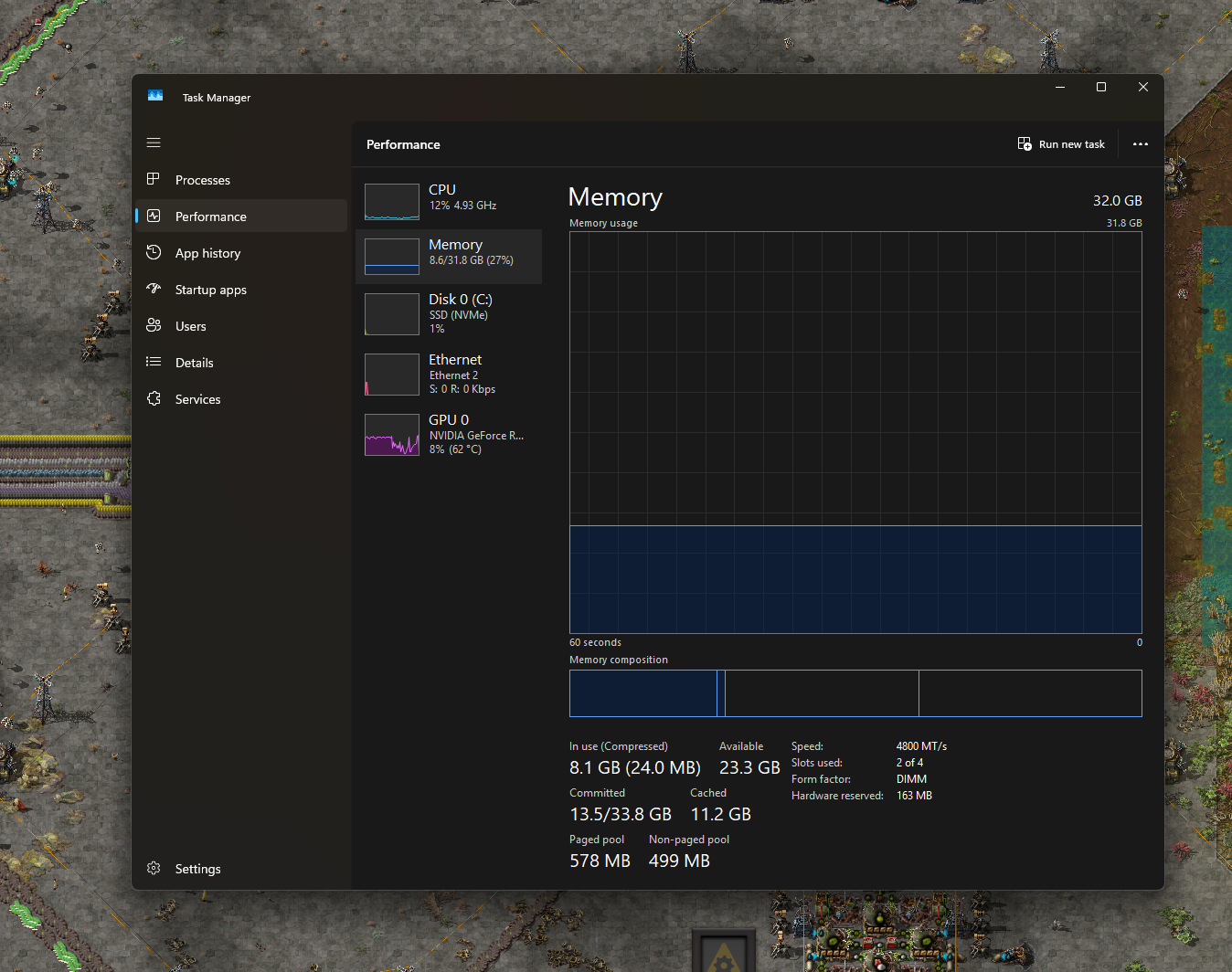Click the Startup apps gauge icon

click(x=154, y=289)
